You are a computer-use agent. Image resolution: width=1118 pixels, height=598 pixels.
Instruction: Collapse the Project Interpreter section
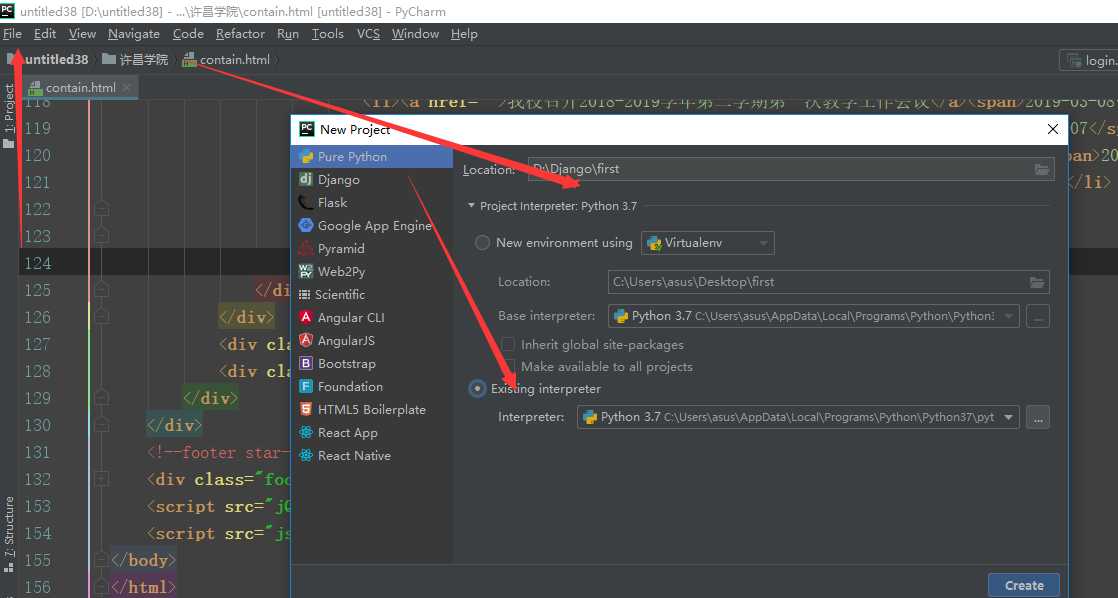coord(471,206)
